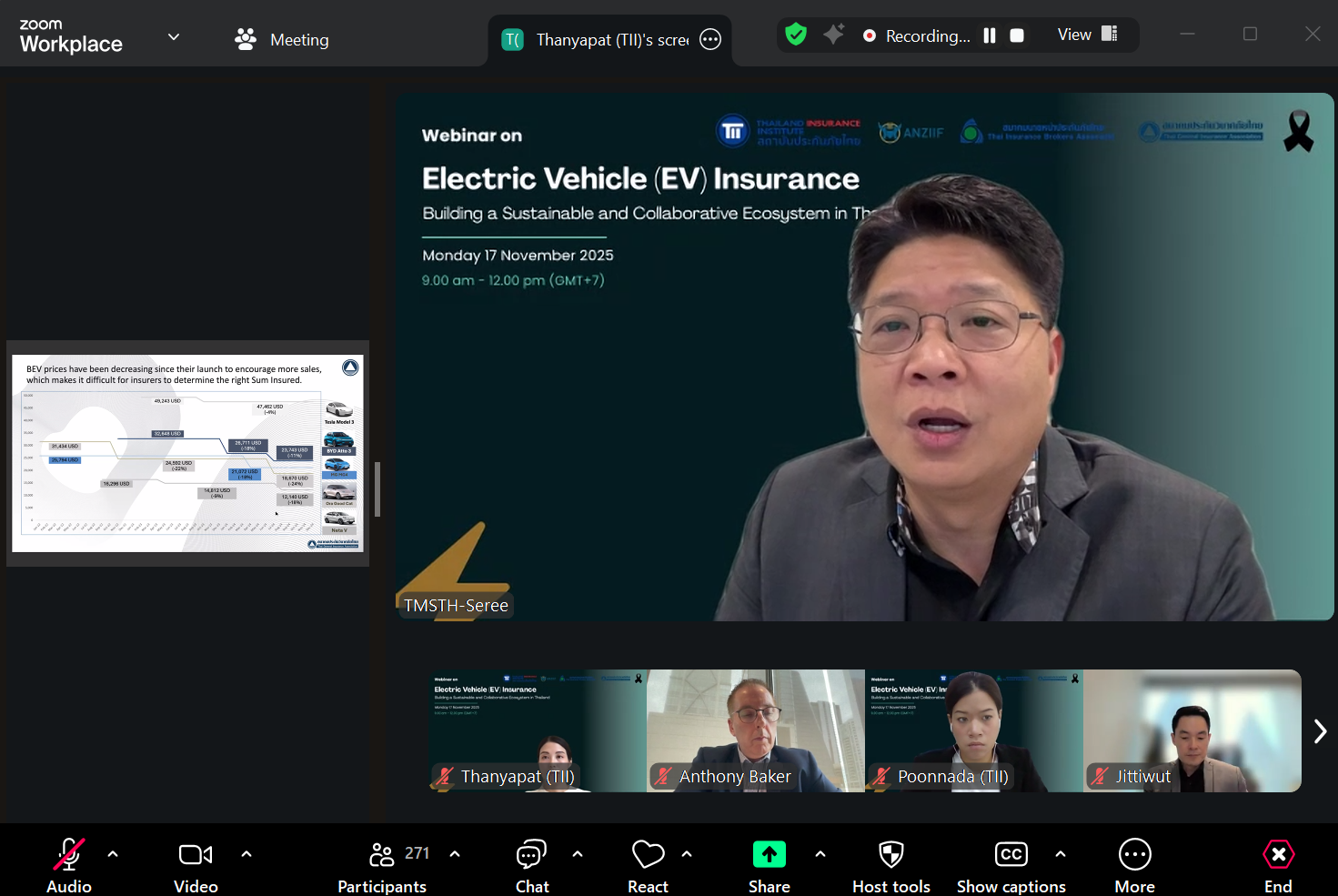
Task: Click the React heart icon
Action: click(x=648, y=855)
